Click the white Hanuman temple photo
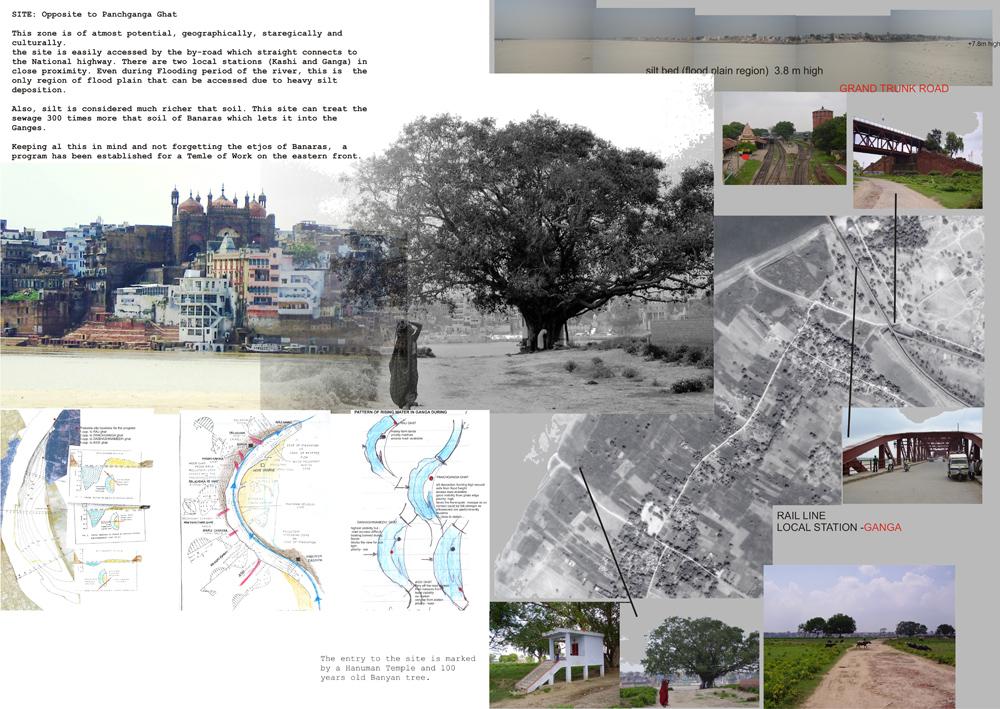The height and width of the screenshot is (709, 1000). click(553, 655)
